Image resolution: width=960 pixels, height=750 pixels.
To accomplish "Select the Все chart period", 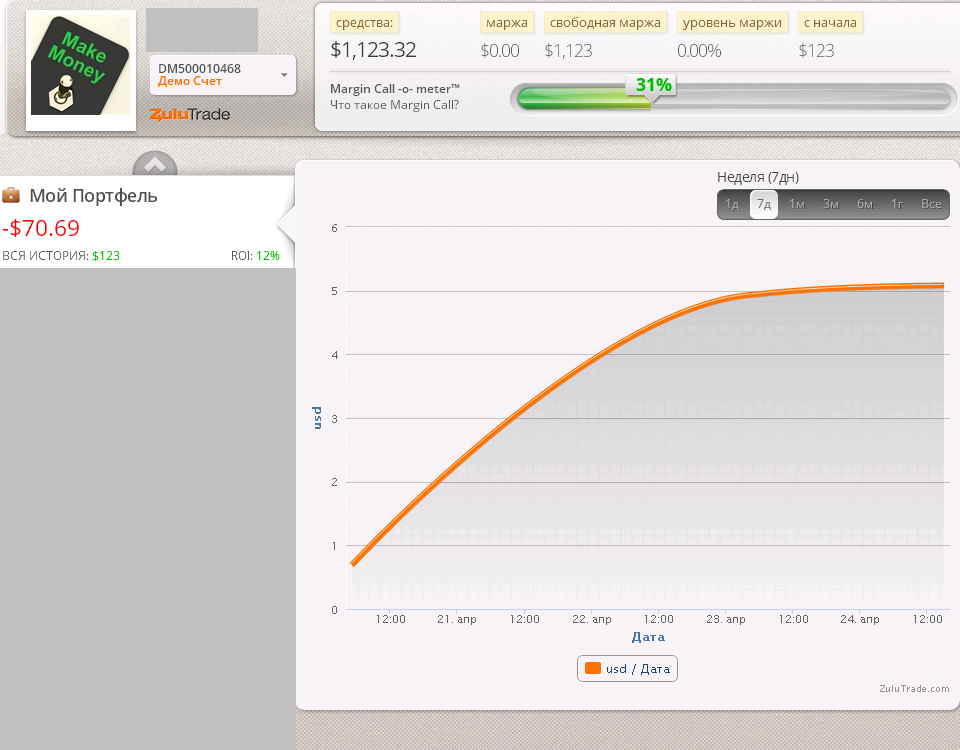I will coord(931,204).
